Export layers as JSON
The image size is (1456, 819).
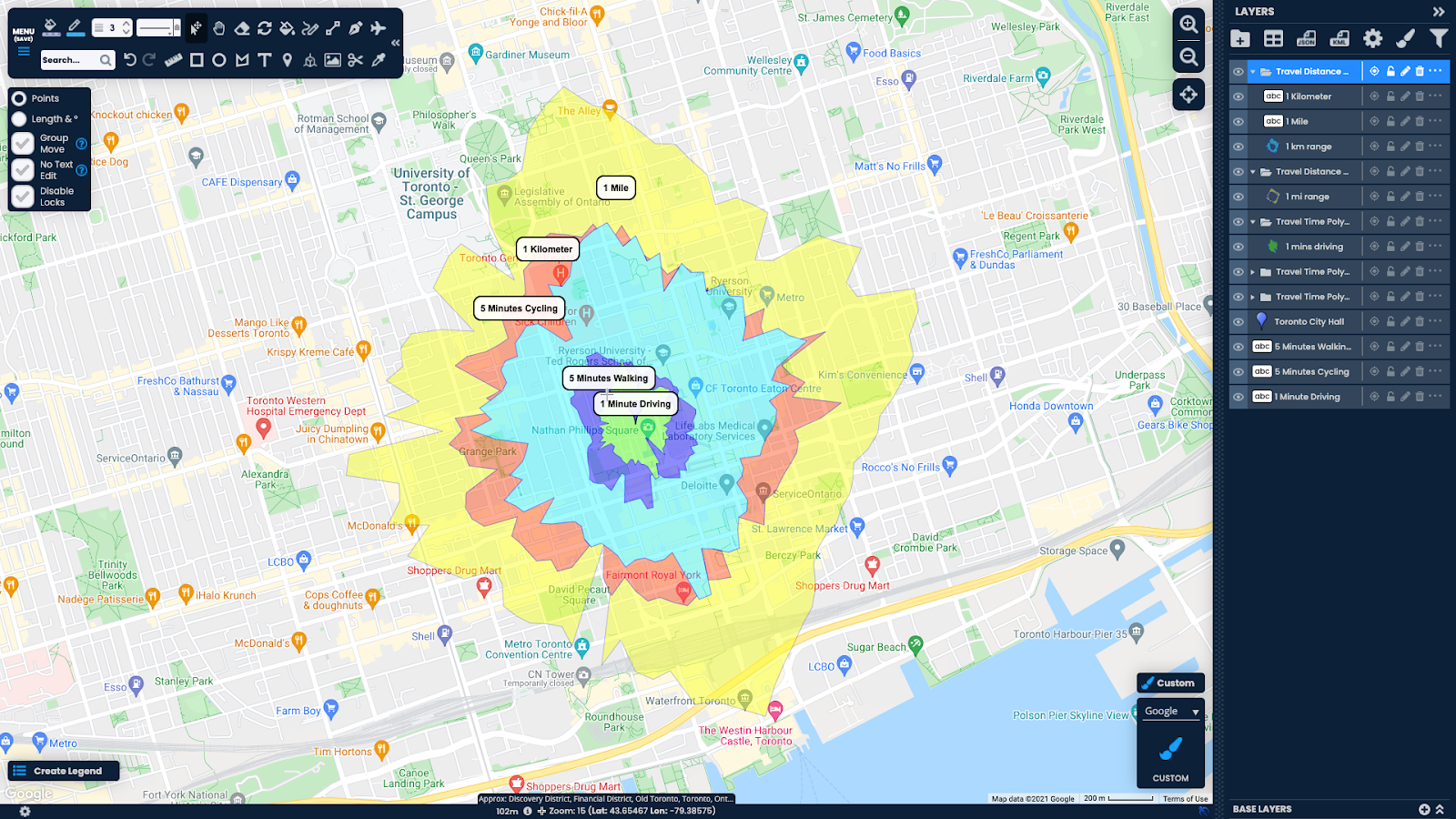coord(1306,38)
